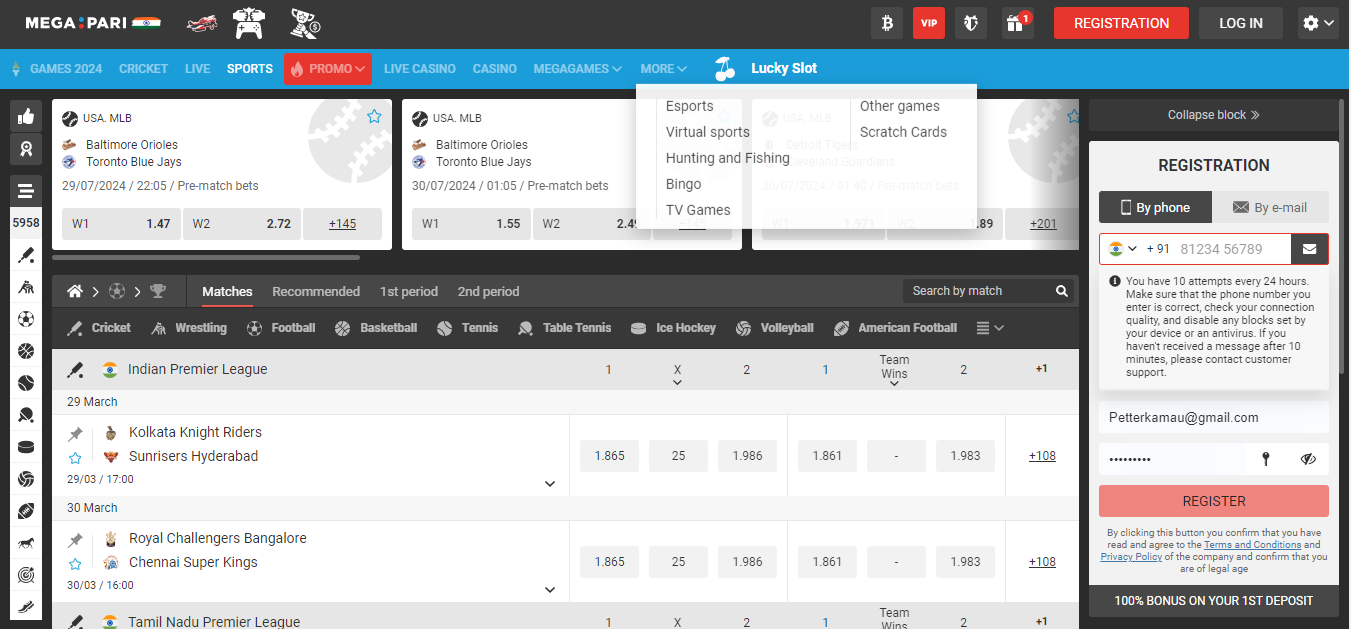Expand the MEGAGAMES dropdown menu
The image size is (1351, 629).
click(x=577, y=69)
